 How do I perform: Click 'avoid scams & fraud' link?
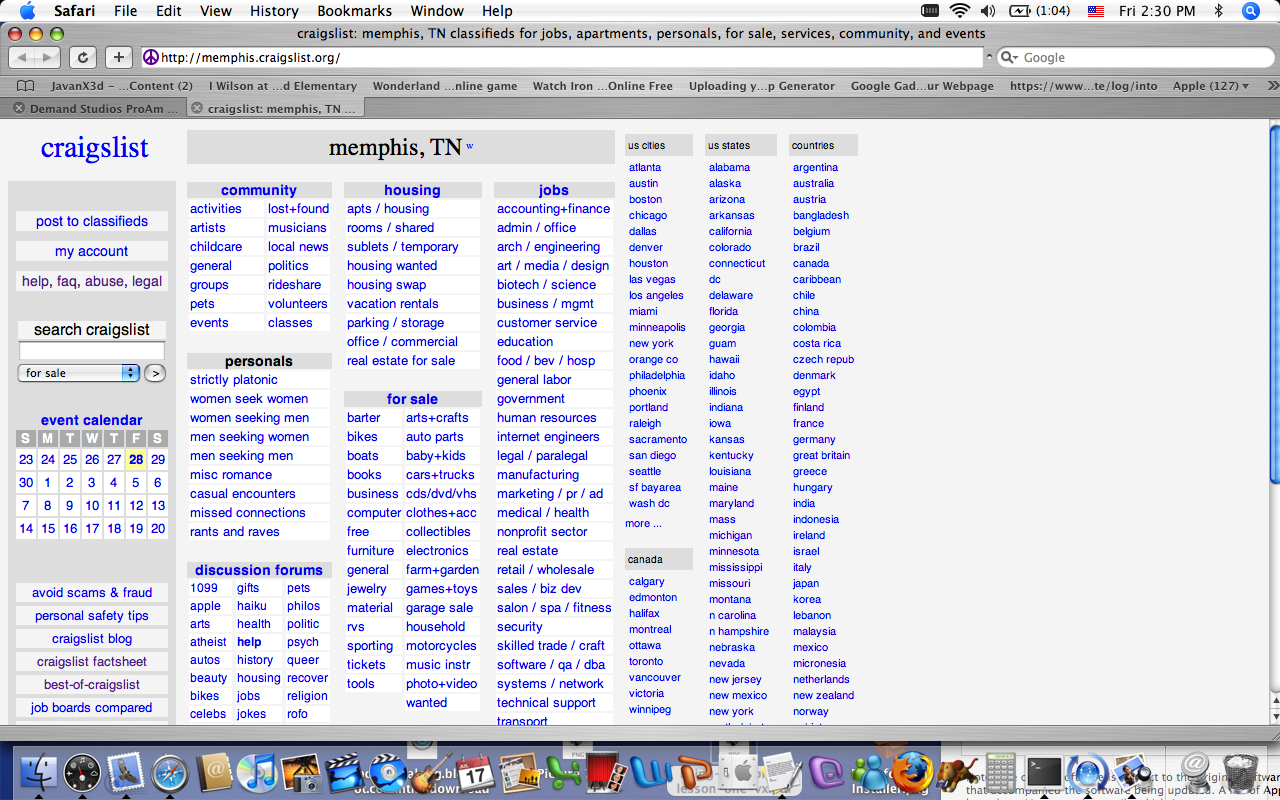(x=92, y=592)
